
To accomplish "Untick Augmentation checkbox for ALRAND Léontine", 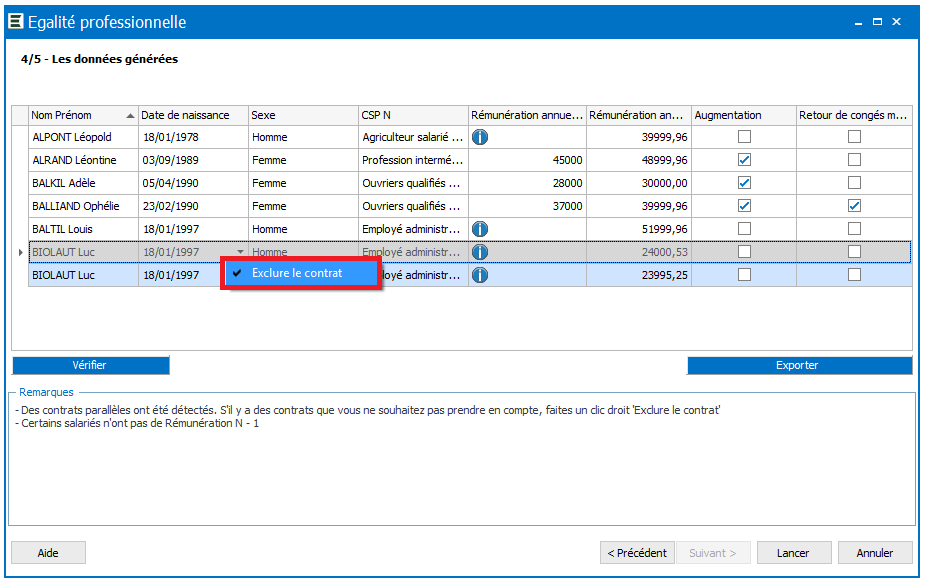I will click(744, 160).
